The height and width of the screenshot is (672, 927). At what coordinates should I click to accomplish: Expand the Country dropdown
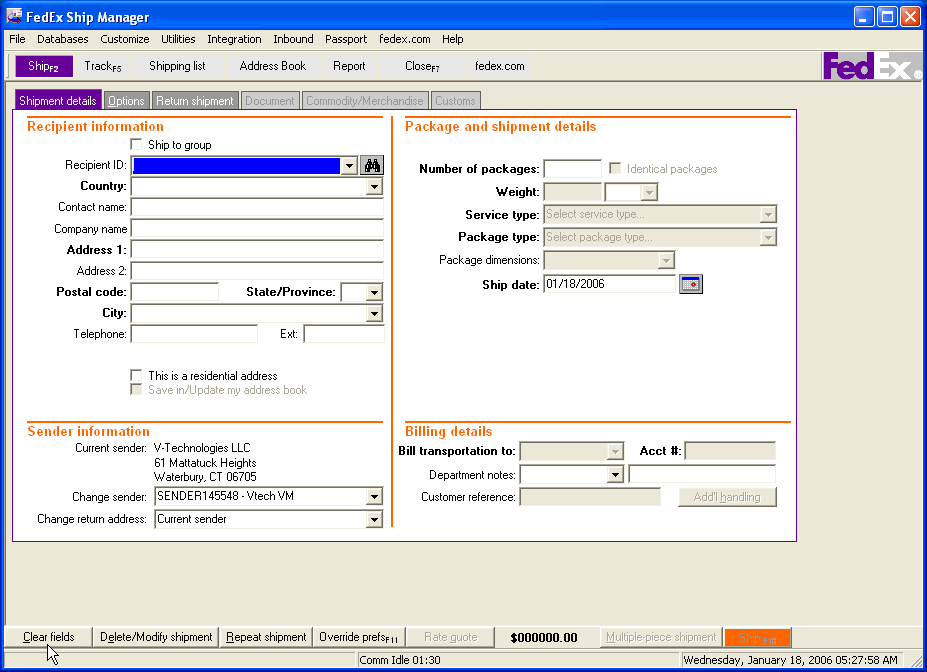pyautogui.click(x=374, y=187)
